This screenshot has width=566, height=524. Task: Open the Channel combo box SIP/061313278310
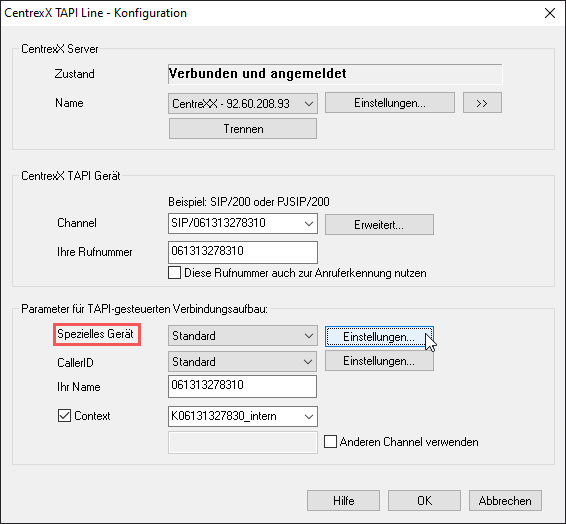243,223
